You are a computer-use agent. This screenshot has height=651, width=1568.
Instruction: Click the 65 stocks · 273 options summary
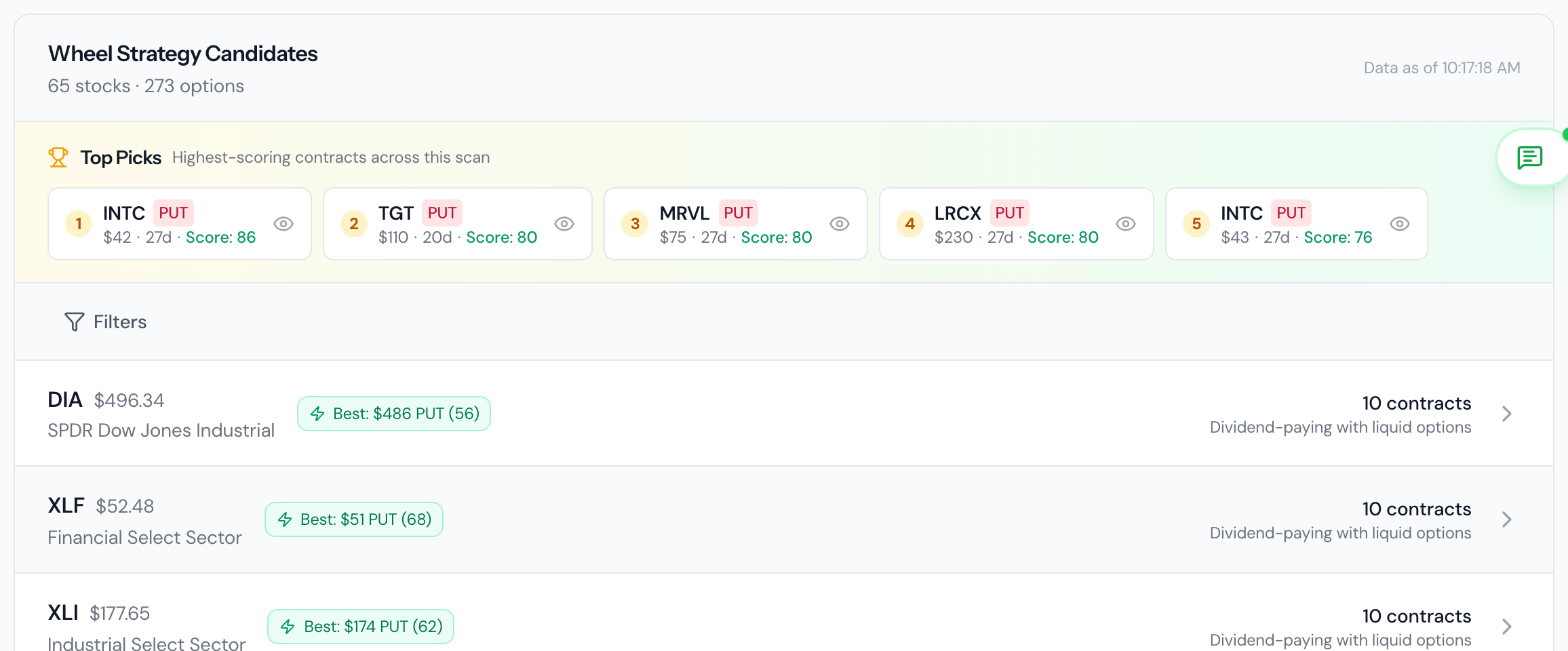pos(146,86)
